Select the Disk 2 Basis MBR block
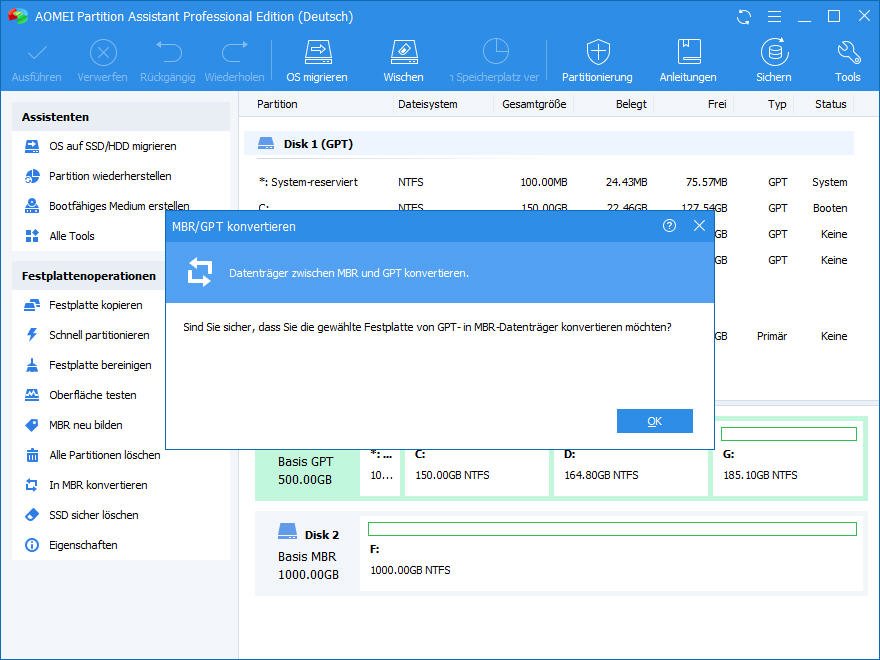 [x=308, y=554]
